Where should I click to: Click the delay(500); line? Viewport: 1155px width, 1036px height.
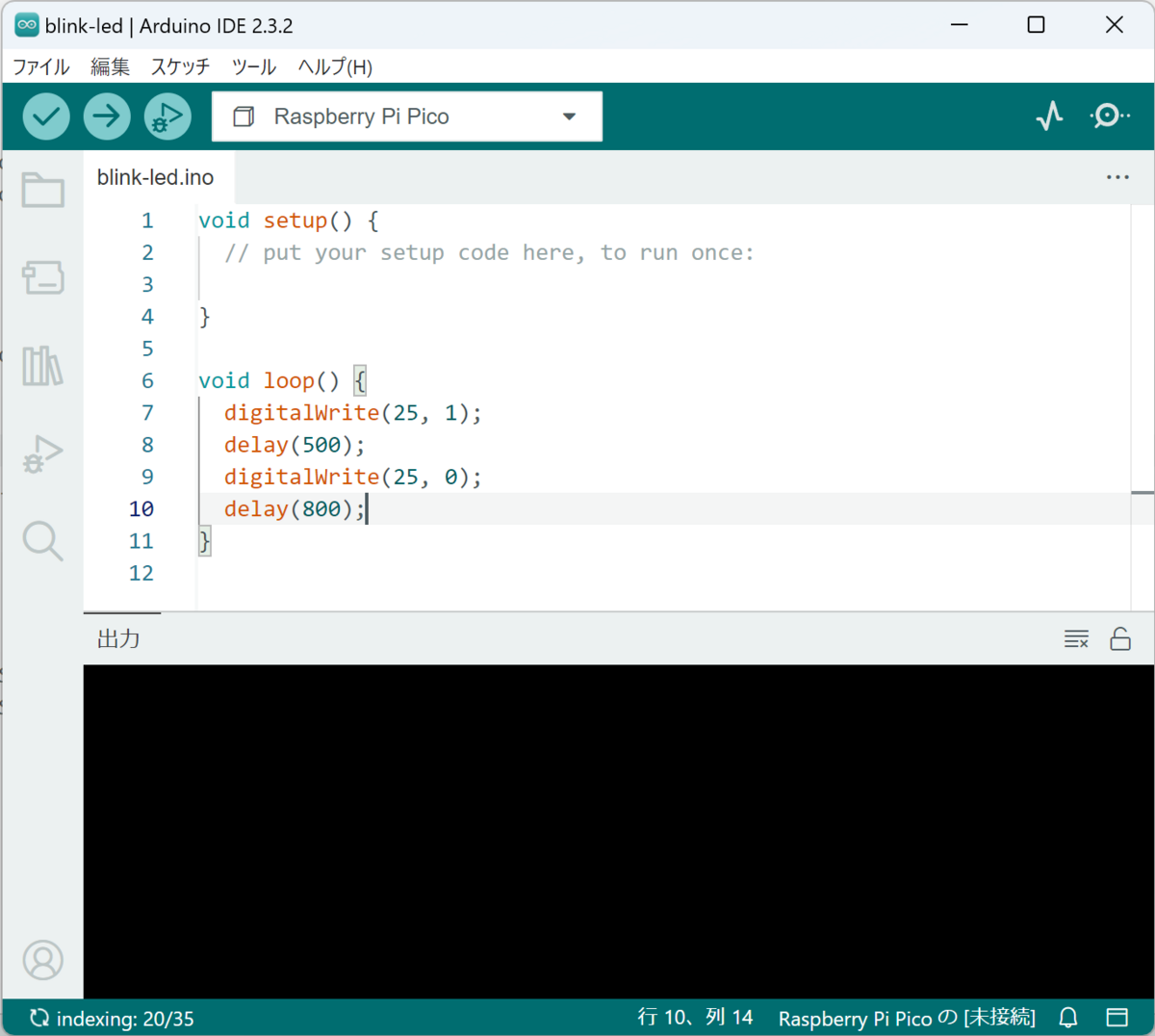click(295, 445)
